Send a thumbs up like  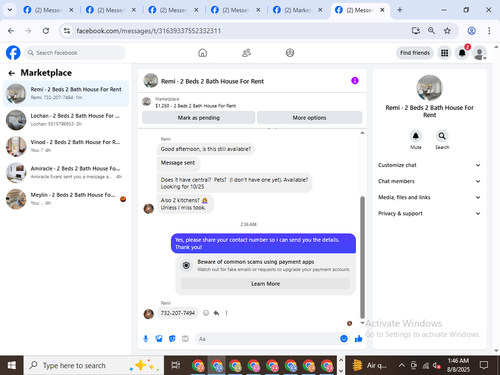[359, 339]
